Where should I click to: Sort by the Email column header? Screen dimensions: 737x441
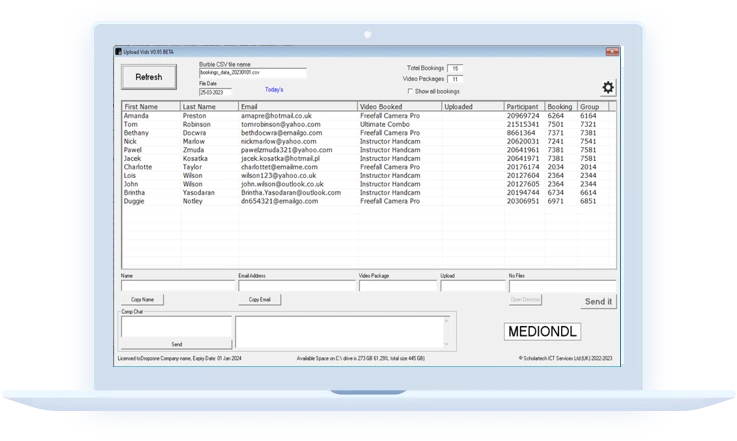tap(297, 106)
